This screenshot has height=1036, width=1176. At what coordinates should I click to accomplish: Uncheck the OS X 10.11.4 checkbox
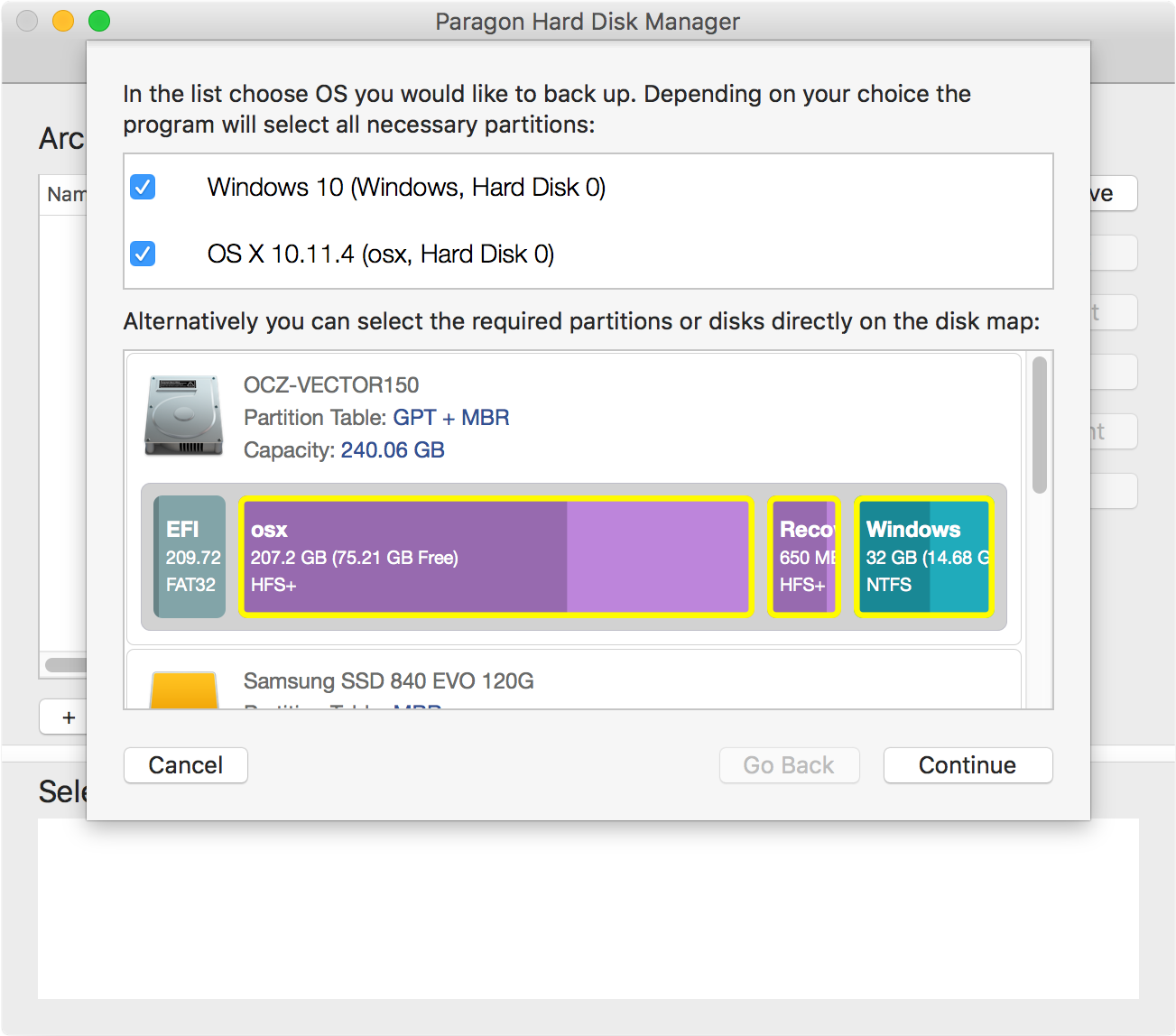coord(143,254)
